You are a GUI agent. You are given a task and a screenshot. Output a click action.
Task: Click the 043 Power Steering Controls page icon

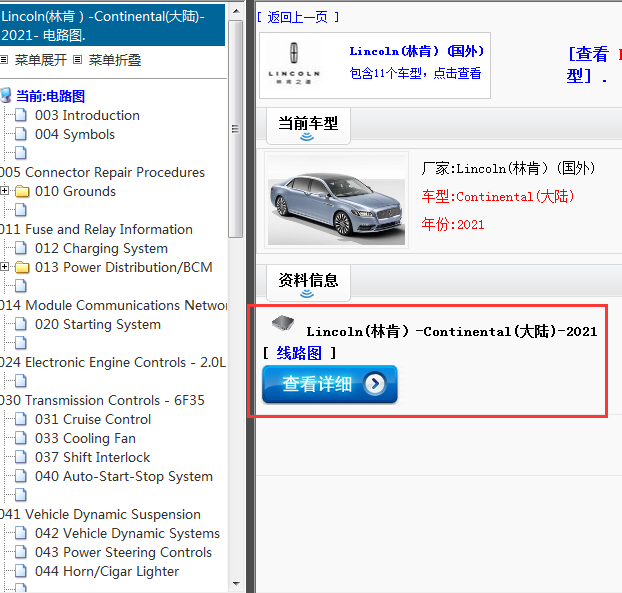pos(21,552)
